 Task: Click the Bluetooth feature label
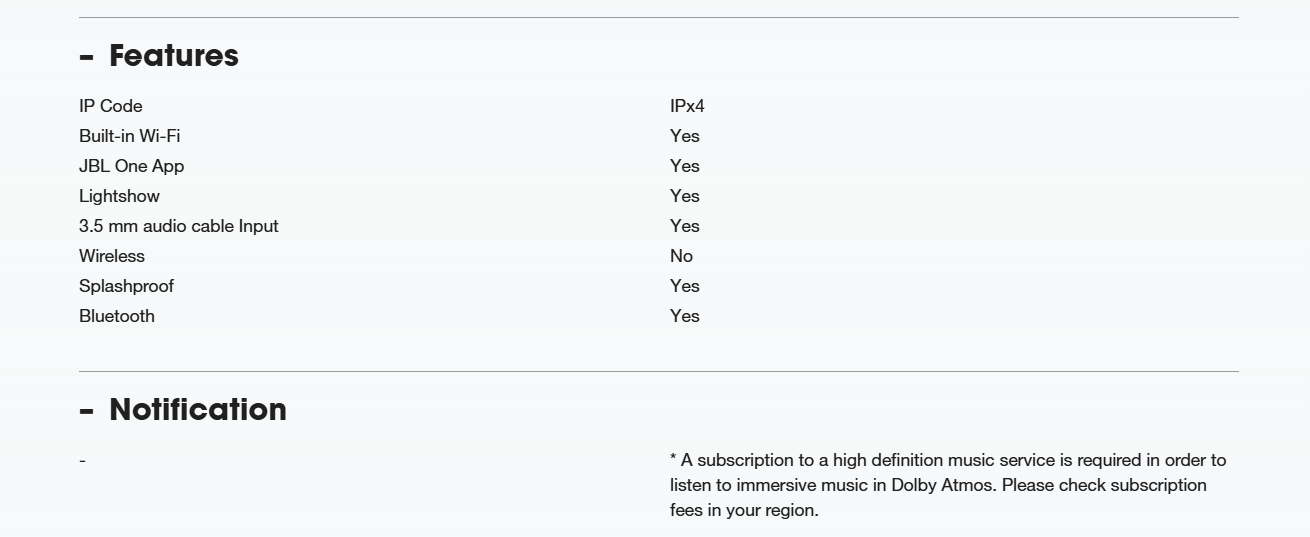(117, 316)
